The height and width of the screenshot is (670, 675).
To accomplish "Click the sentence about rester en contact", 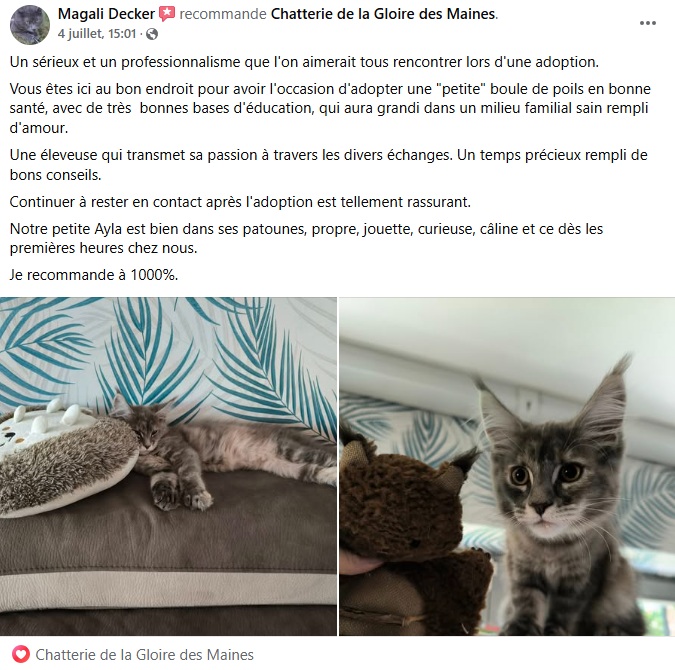I will click(x=240, y=202).
